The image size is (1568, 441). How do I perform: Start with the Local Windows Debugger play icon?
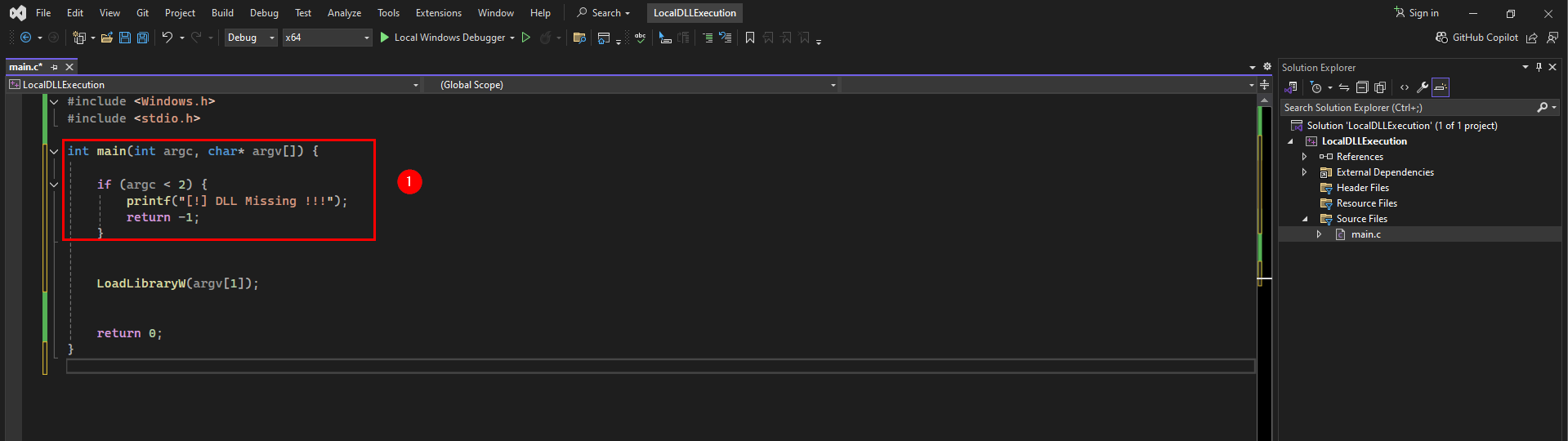click(385, 38)
